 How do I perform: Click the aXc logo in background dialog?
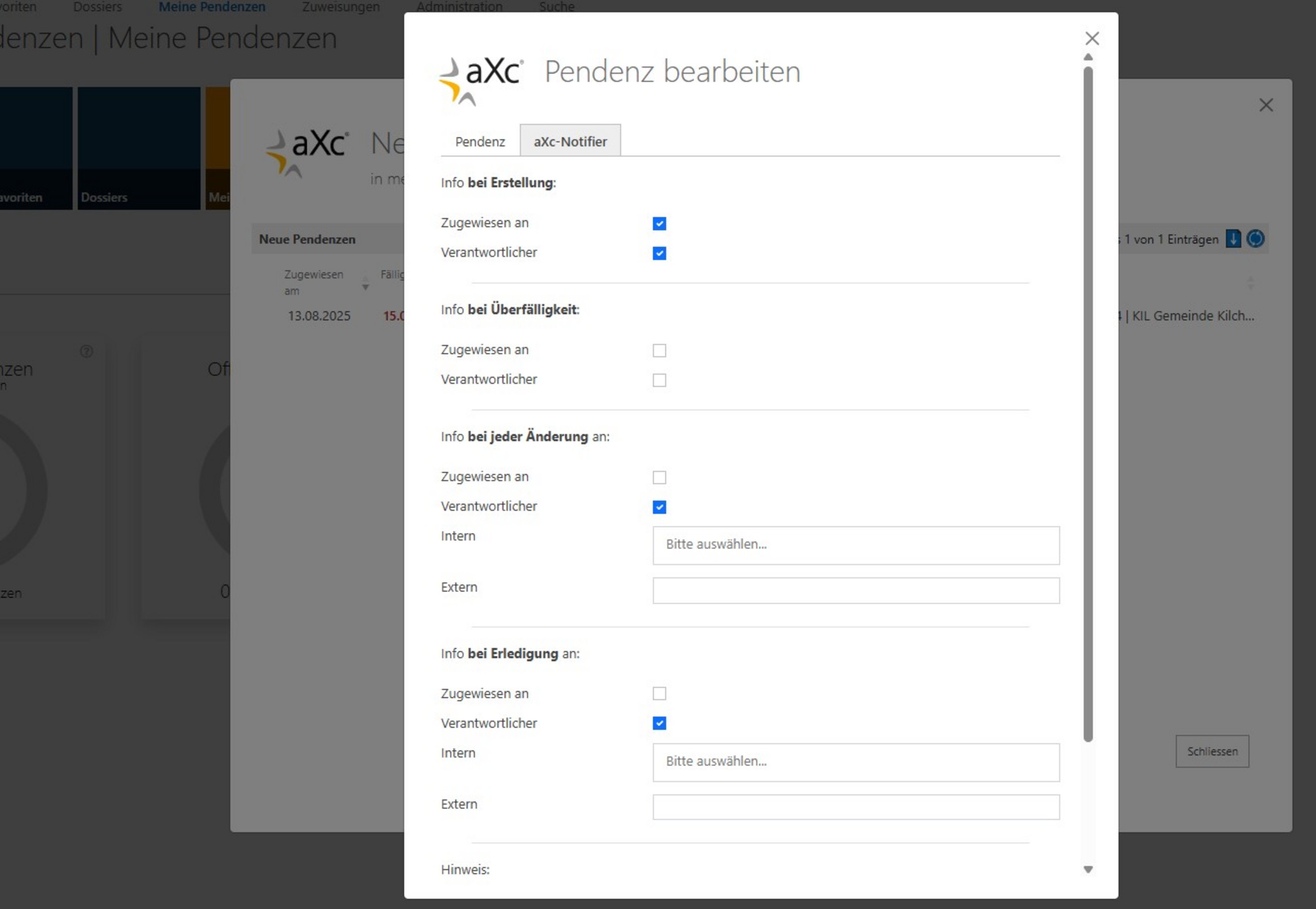[x=307, y=153]
